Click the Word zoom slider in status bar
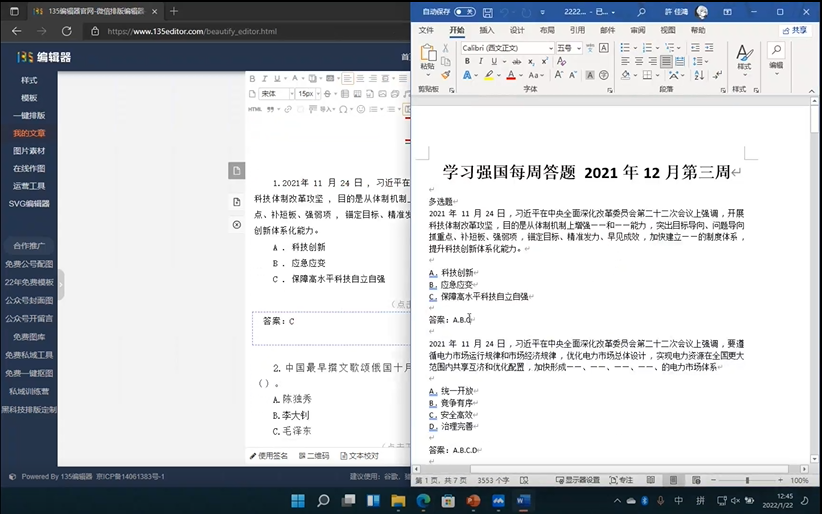This screenshot has height=514, width=822. click(750, 480)
